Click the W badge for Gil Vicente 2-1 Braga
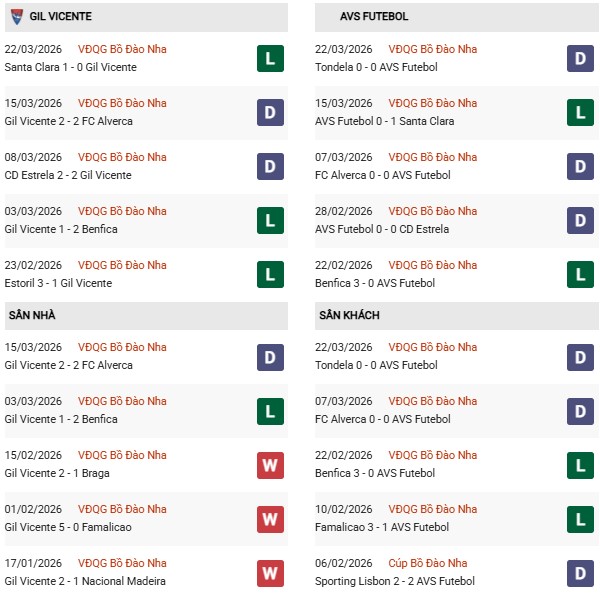 [269, 464]
